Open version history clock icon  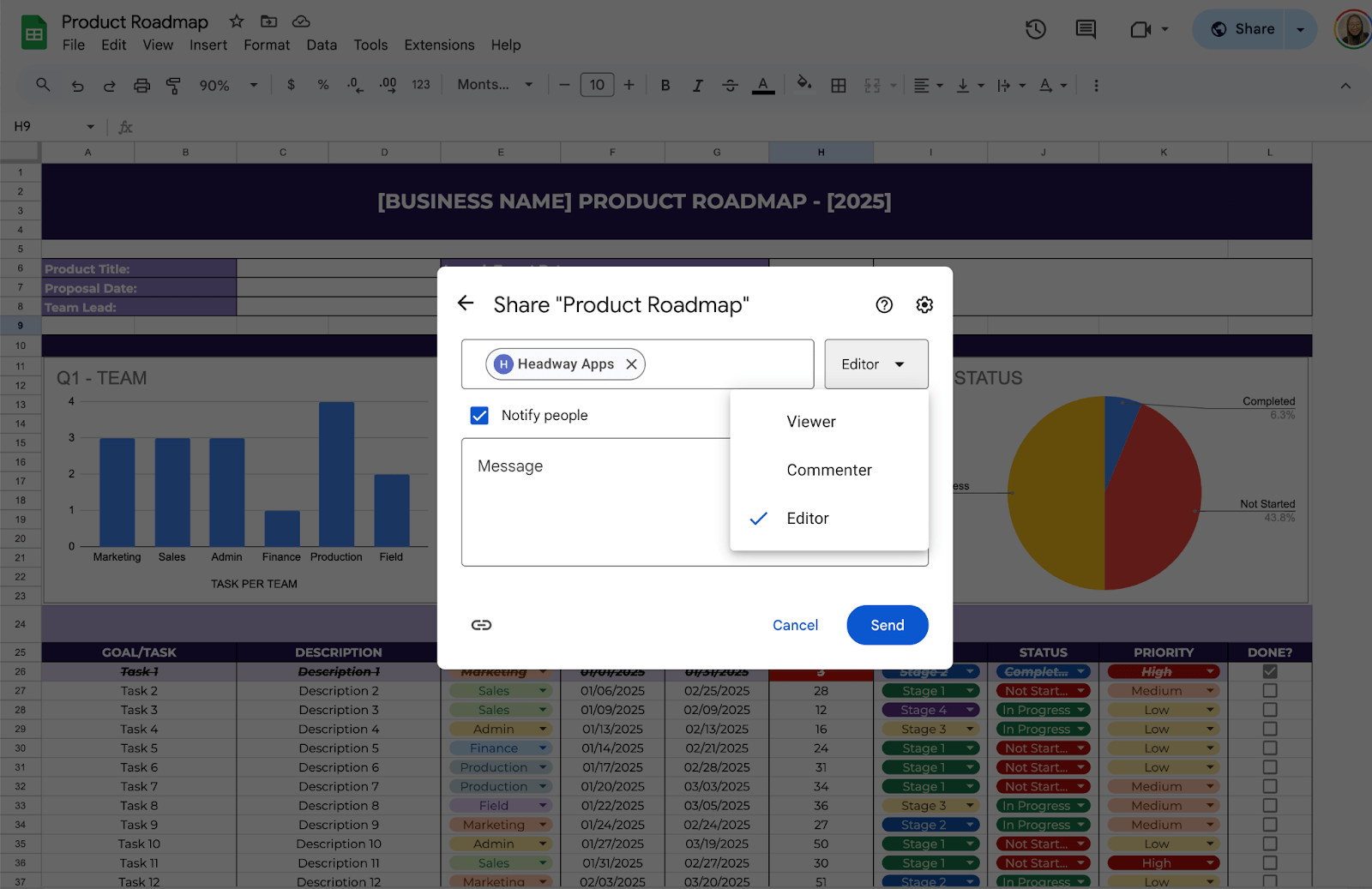pyautogui.click(x=1035, y=29)
